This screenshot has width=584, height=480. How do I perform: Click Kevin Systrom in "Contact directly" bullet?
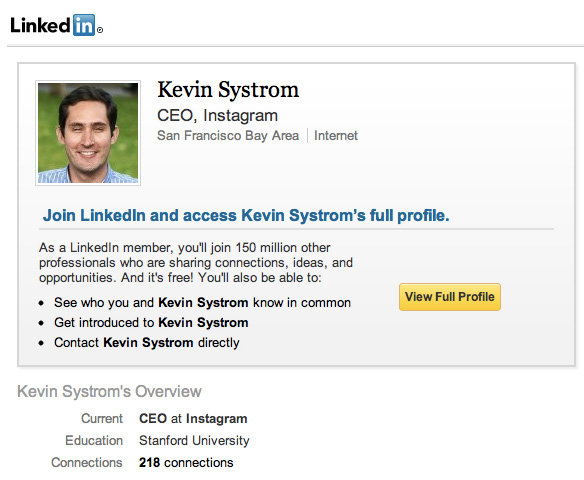(x=148, y=343)
